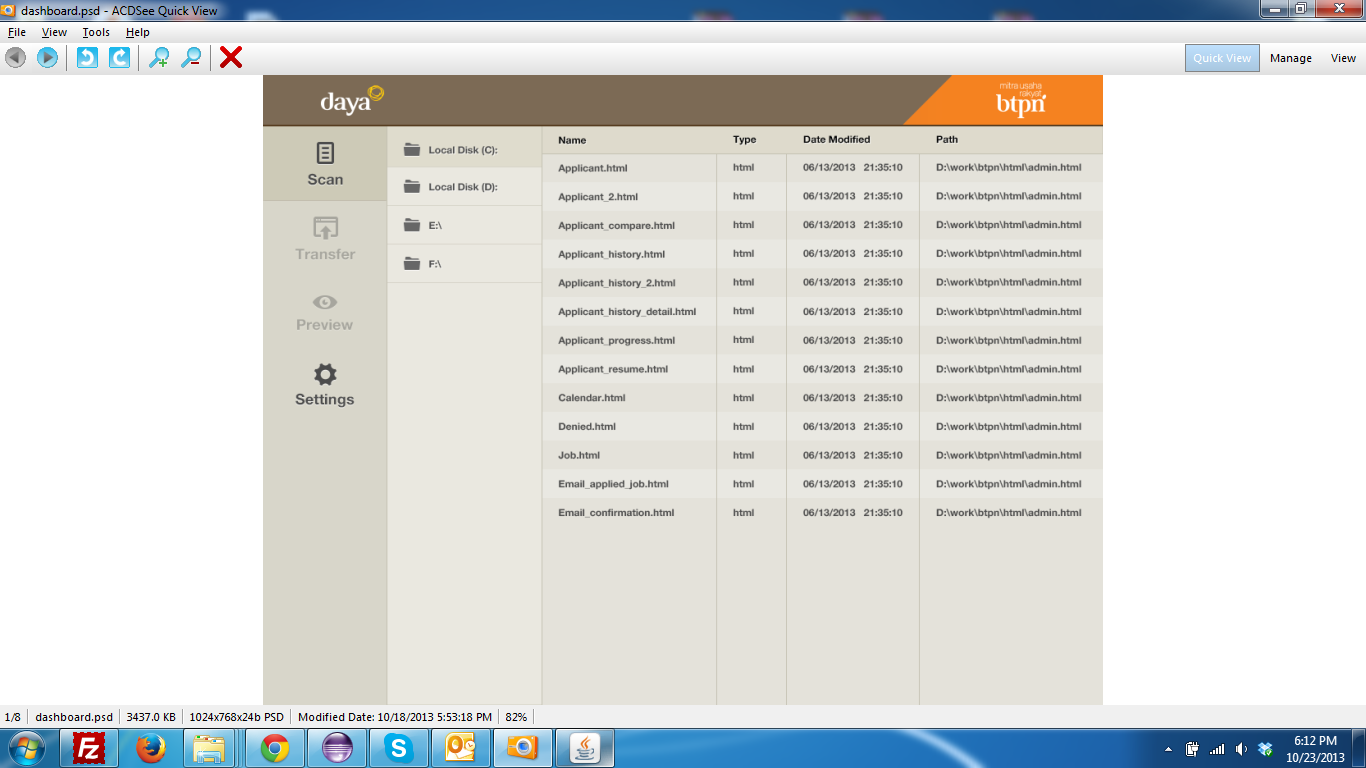The width and height of the screenshot is (1366, 768).
Task: Select the Calendar.html file name
Action: pyautogui.click(x=592, y=398)
